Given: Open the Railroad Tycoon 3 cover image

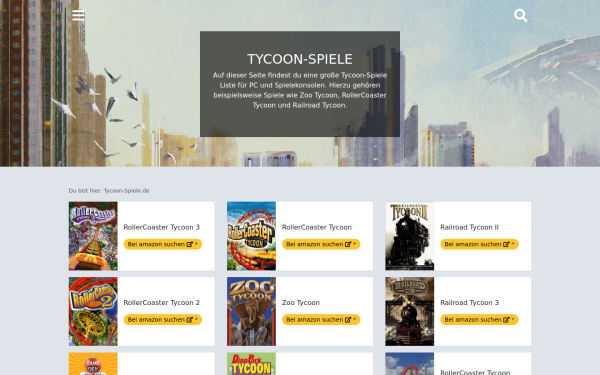Looking at the screenshot, I should tap(409, 311).
